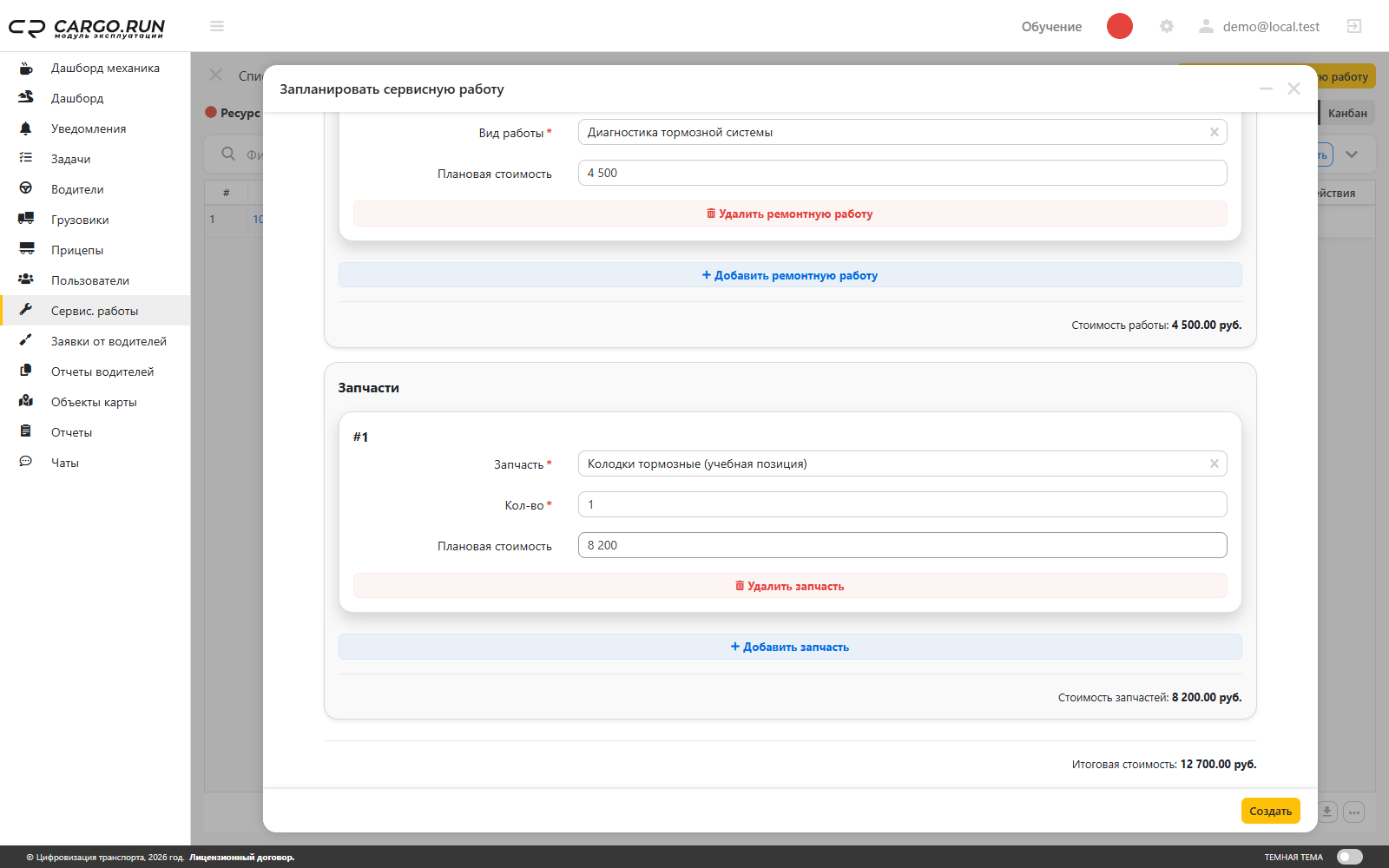Click Добавить запчасть button
The width and height of the screenshot is (1389, 868).
point(790,647)
